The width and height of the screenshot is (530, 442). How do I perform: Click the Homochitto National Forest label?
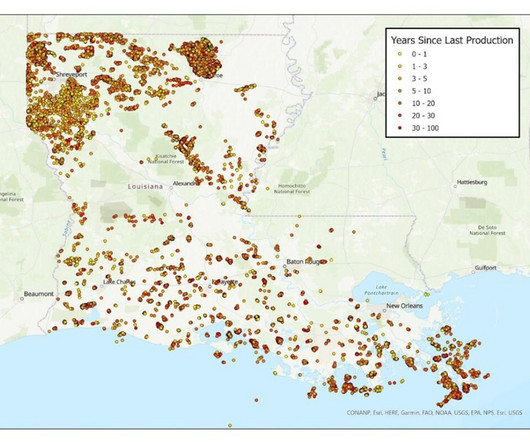[292, 189]
